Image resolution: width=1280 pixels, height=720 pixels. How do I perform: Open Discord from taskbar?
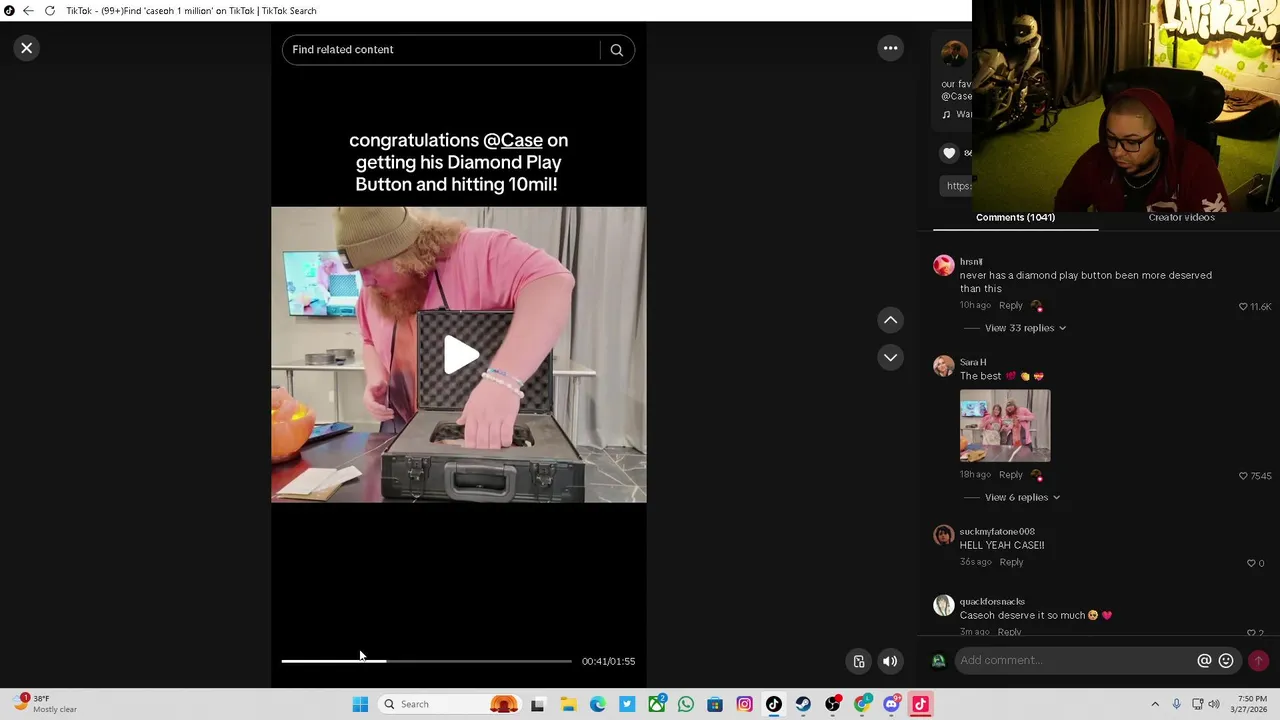[892, 704]
